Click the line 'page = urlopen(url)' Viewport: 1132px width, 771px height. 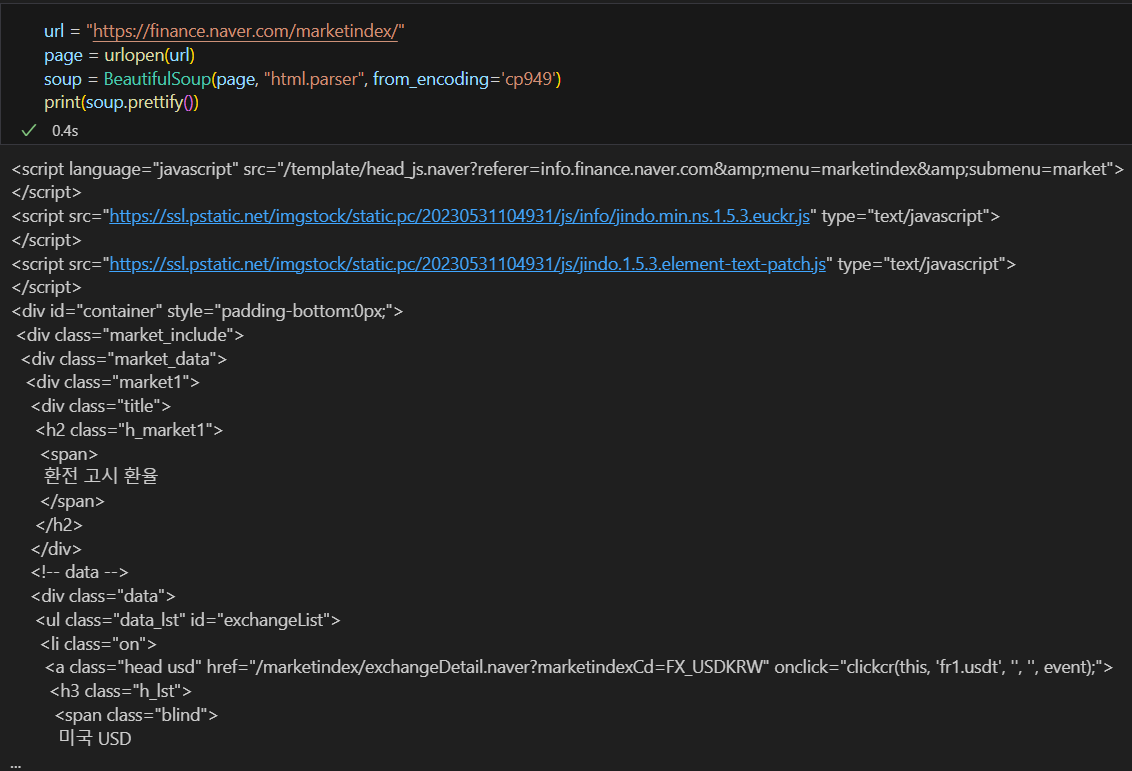[119, 55]
